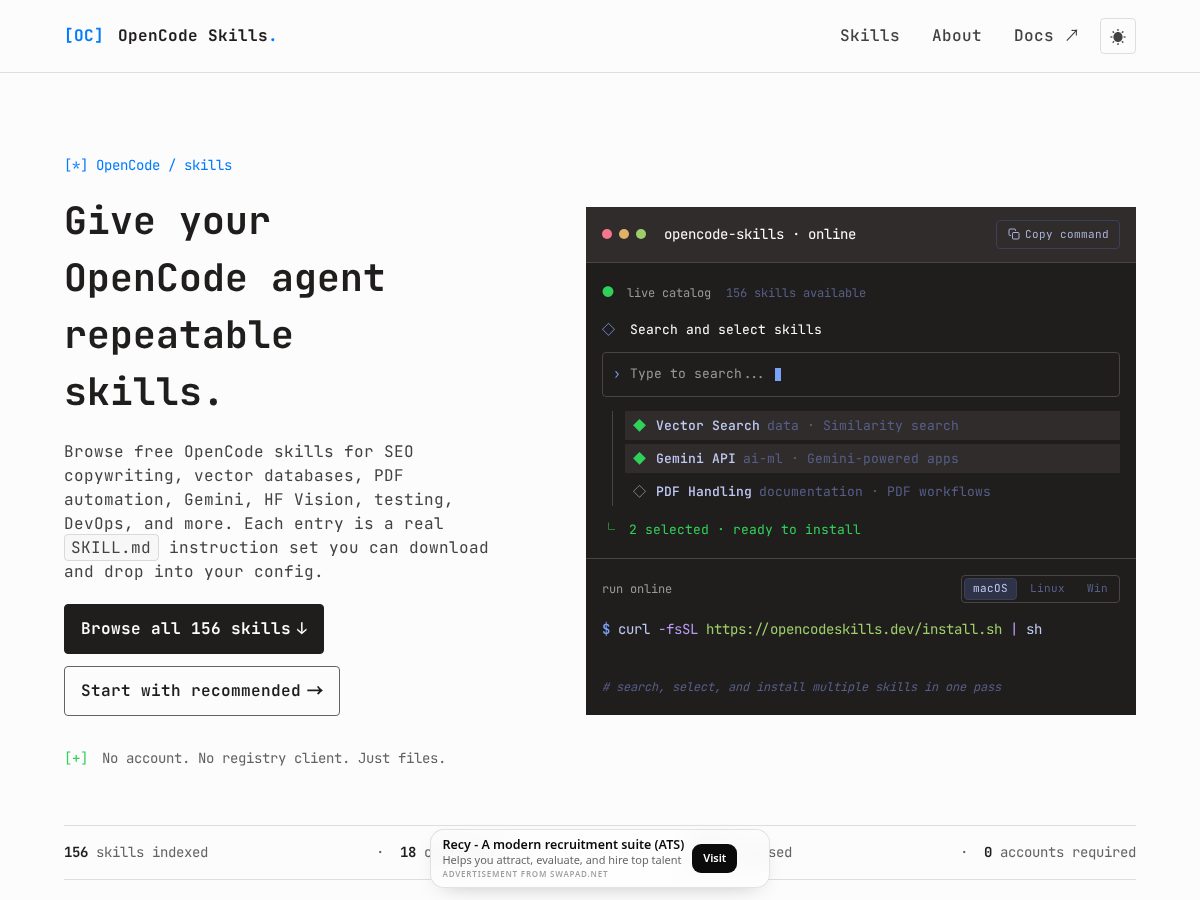Image resolution: width=1200 pixels, height=900 pixels.
Task: Click the SKILL.md code label
Action: (112, 547)
